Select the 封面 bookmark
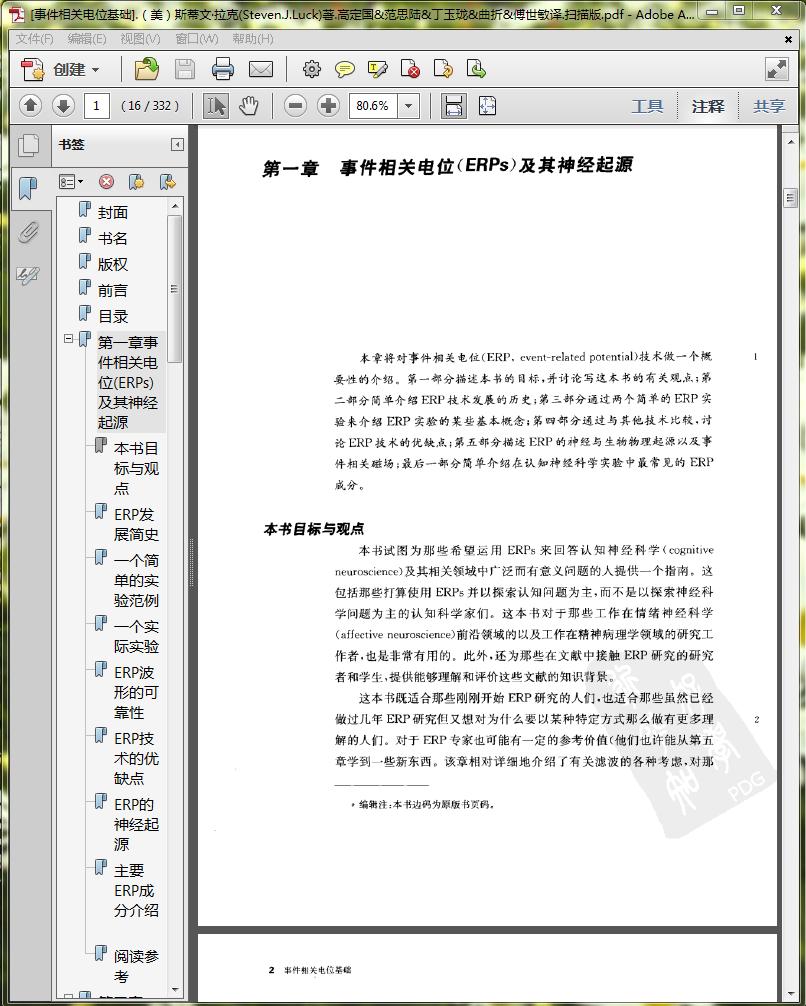806x1006 pixels. pyautogui.click(x=113, y=212)
